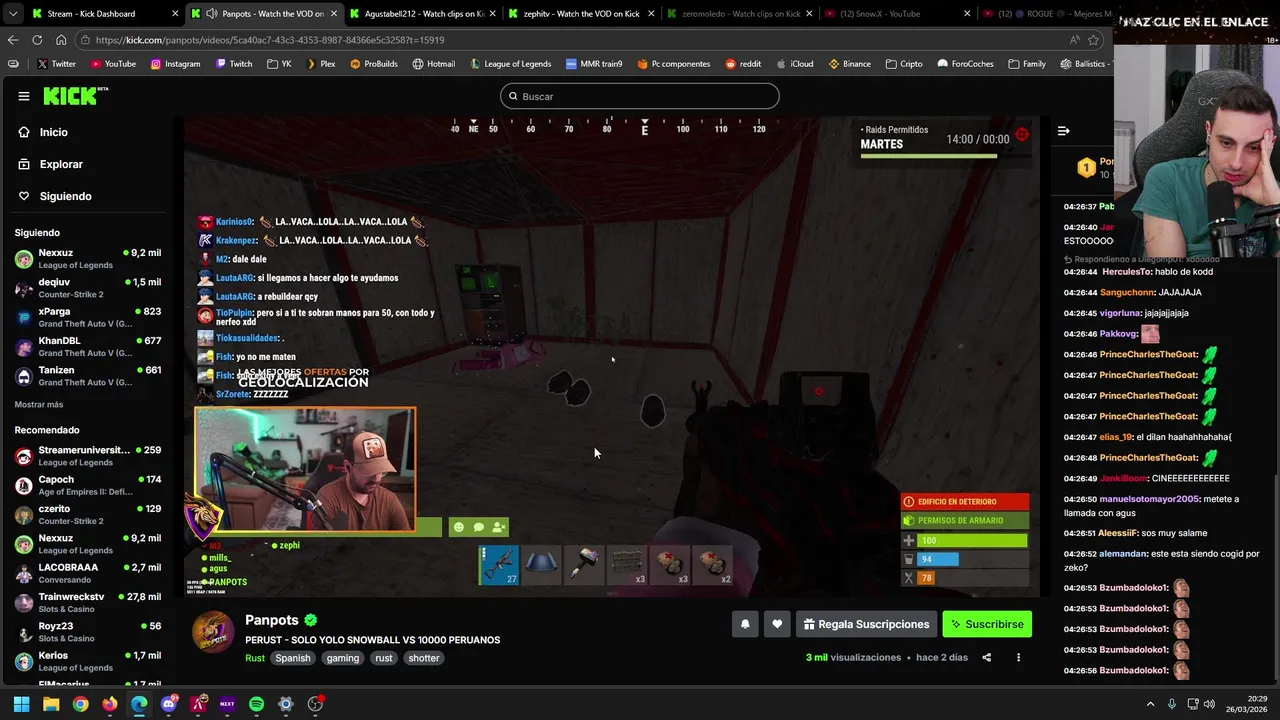Follow Panpots with the heart icon
This screenshot has height=720, width=1280.
[777, 624]
